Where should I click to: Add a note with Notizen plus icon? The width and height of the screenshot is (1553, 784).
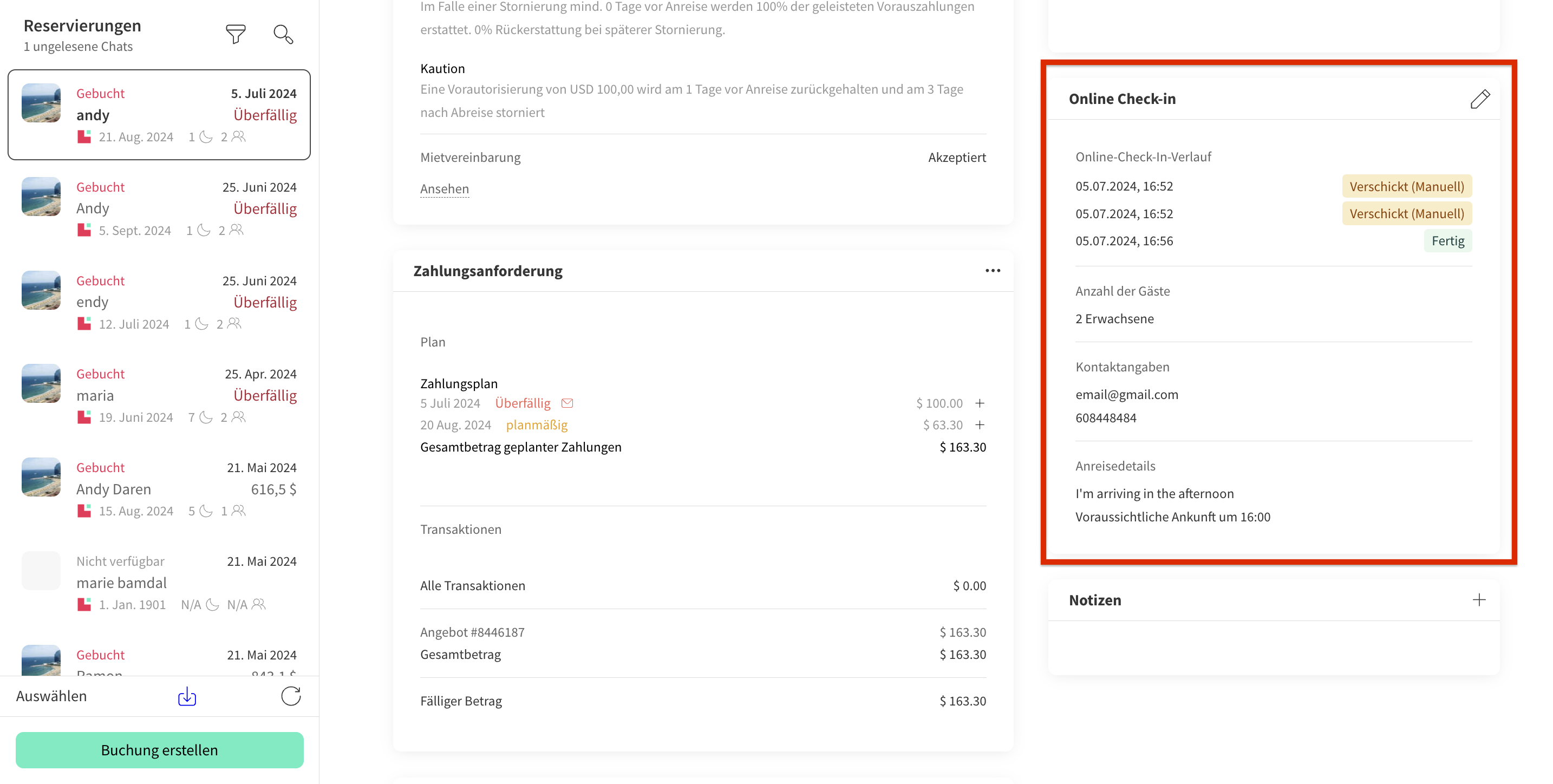click(1478, 599)
